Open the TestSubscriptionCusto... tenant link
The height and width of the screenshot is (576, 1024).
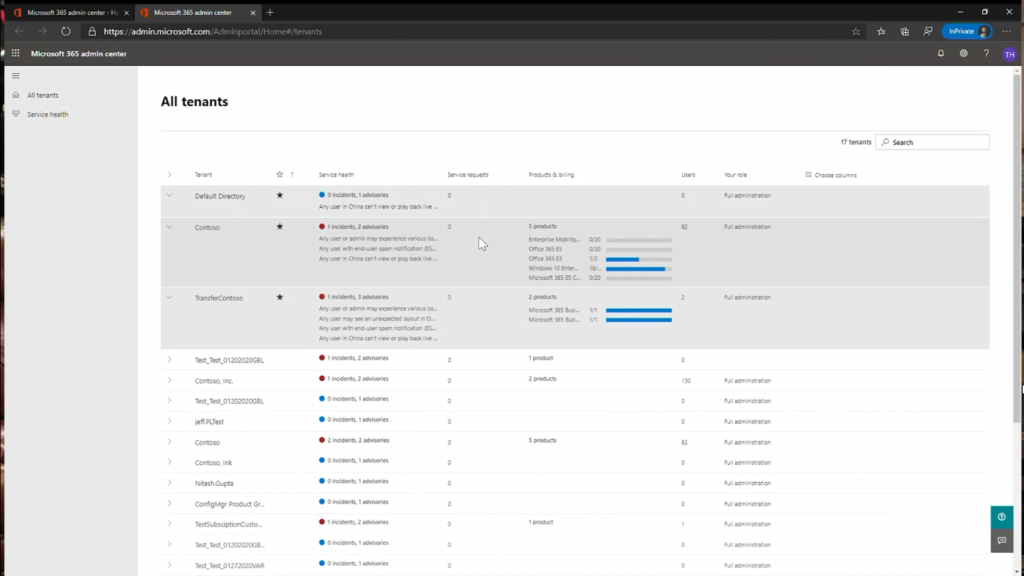[x=229, y=524]
